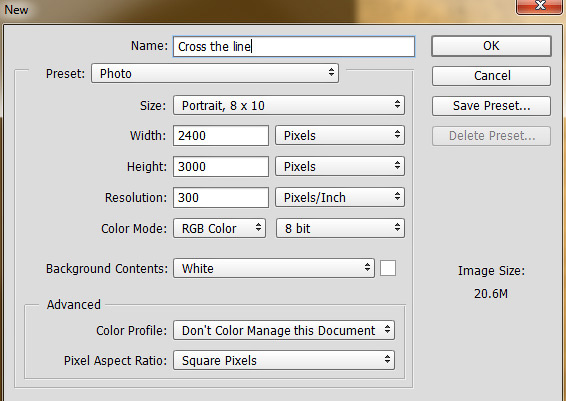
Task: Open the Width units Pixels dropdown
Action: 340,135
